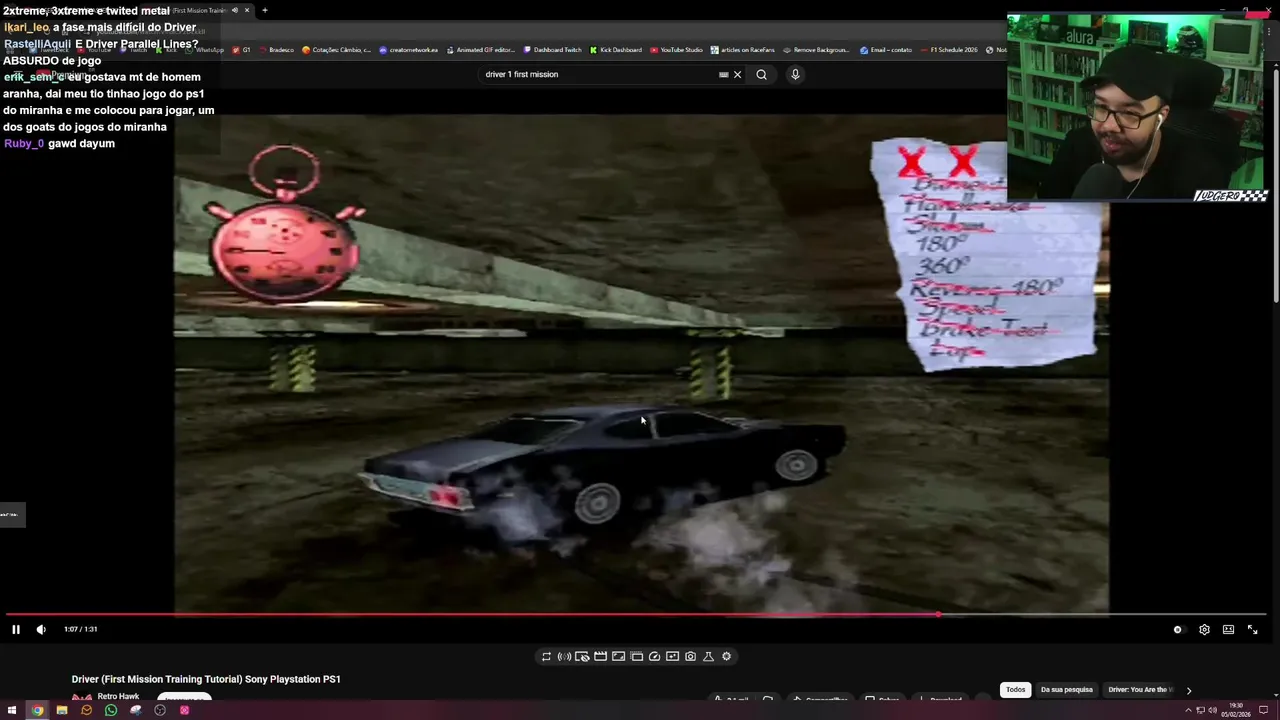Open the G1 bookmark
Image resolution: width=1280 pixels, height=720 pixels.
point(241,50)
